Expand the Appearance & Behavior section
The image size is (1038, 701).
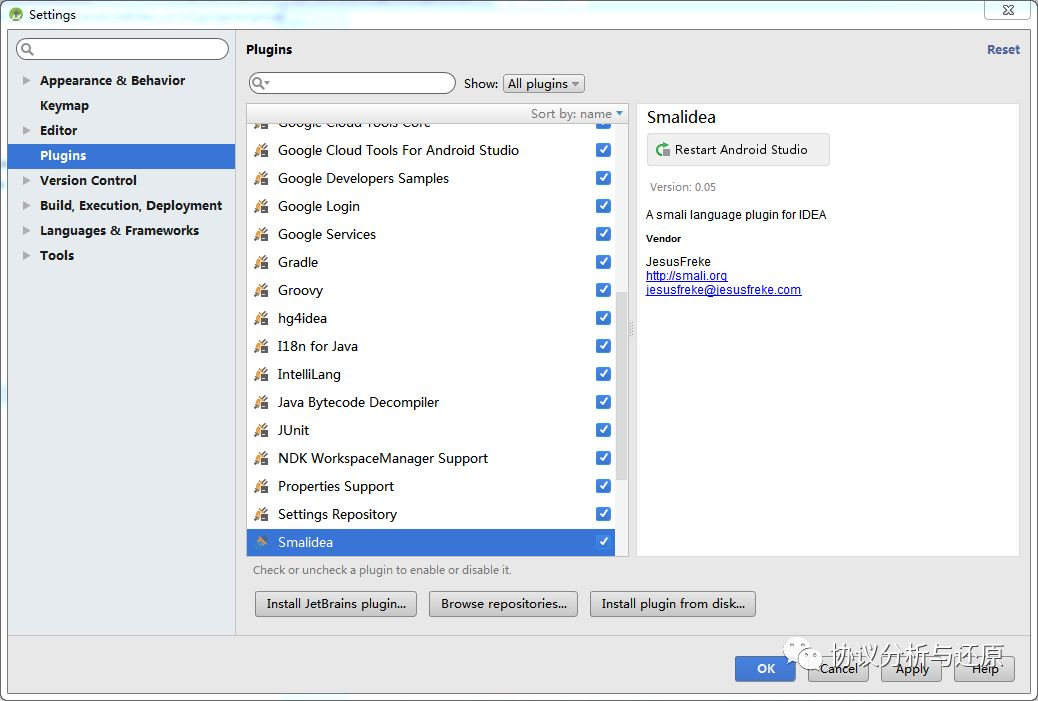(x=27, y=80)
